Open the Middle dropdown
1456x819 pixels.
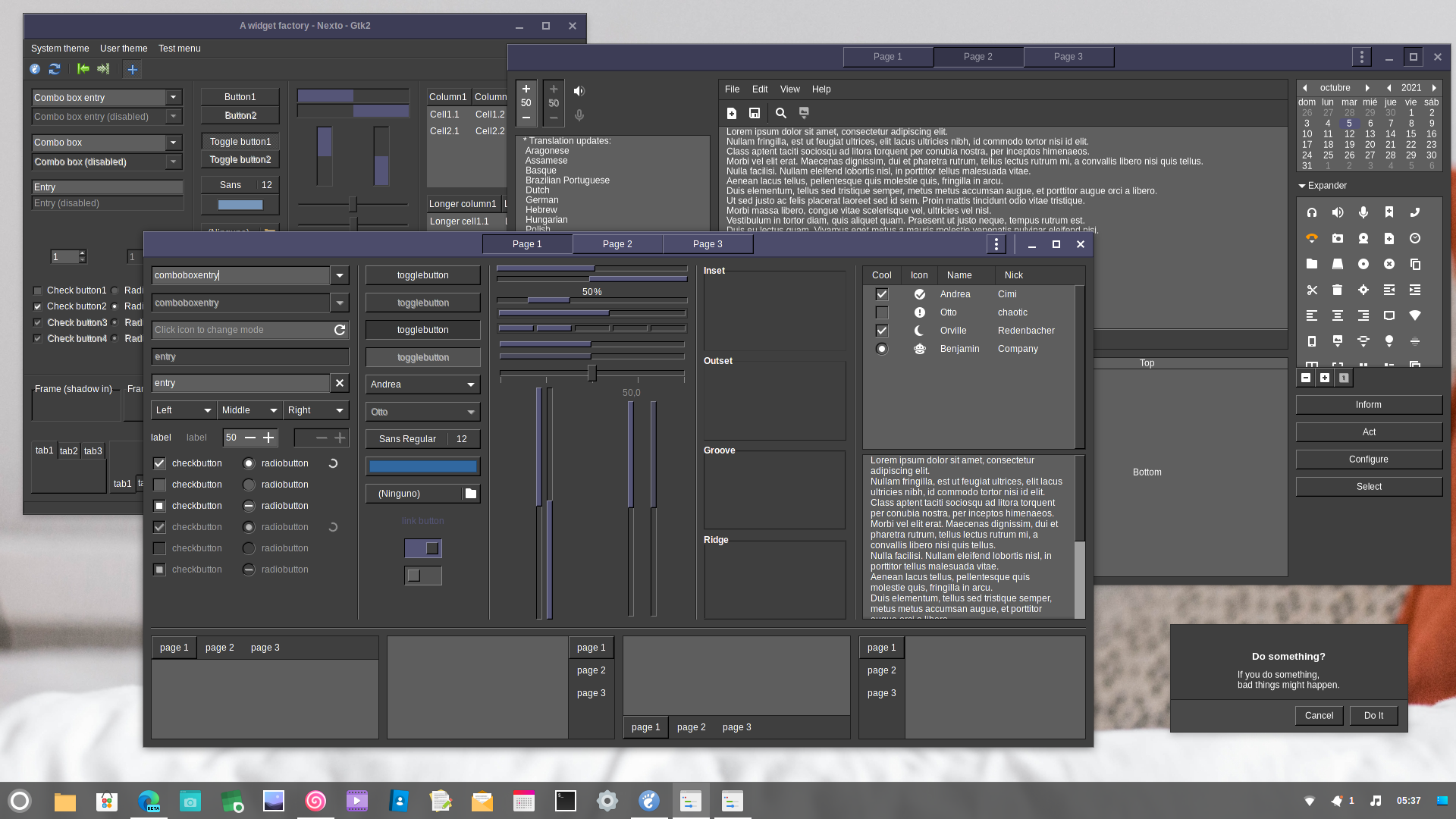tap(250, 410)
